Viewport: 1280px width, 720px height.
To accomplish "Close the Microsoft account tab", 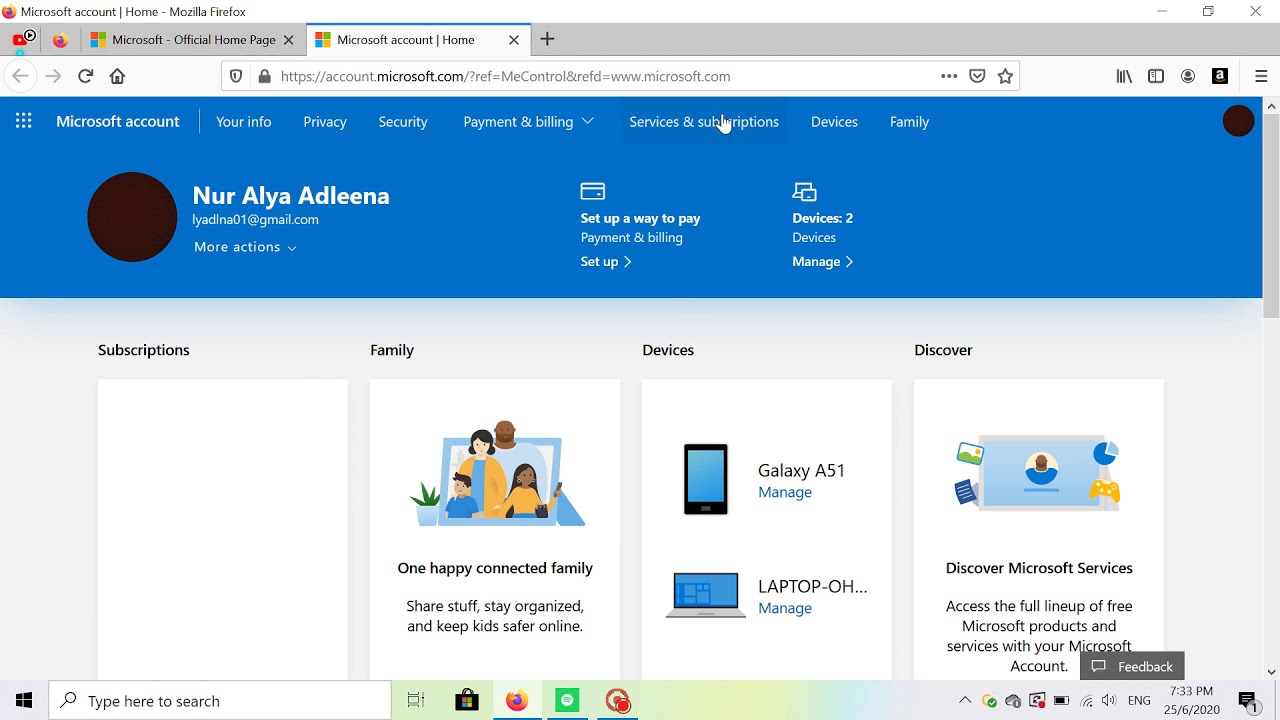I will [514, 40].
